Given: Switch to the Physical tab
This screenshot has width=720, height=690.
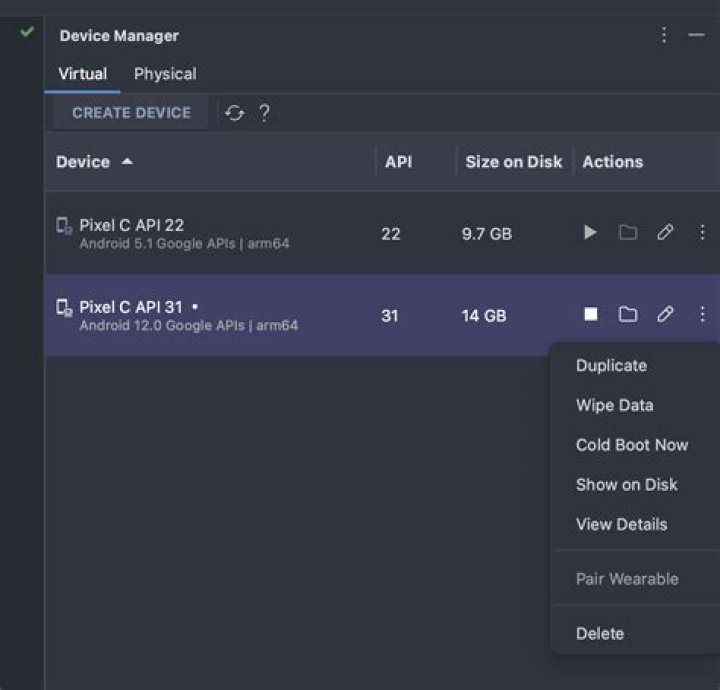Looking at the screenshot, I should click(x=165, y=74).
